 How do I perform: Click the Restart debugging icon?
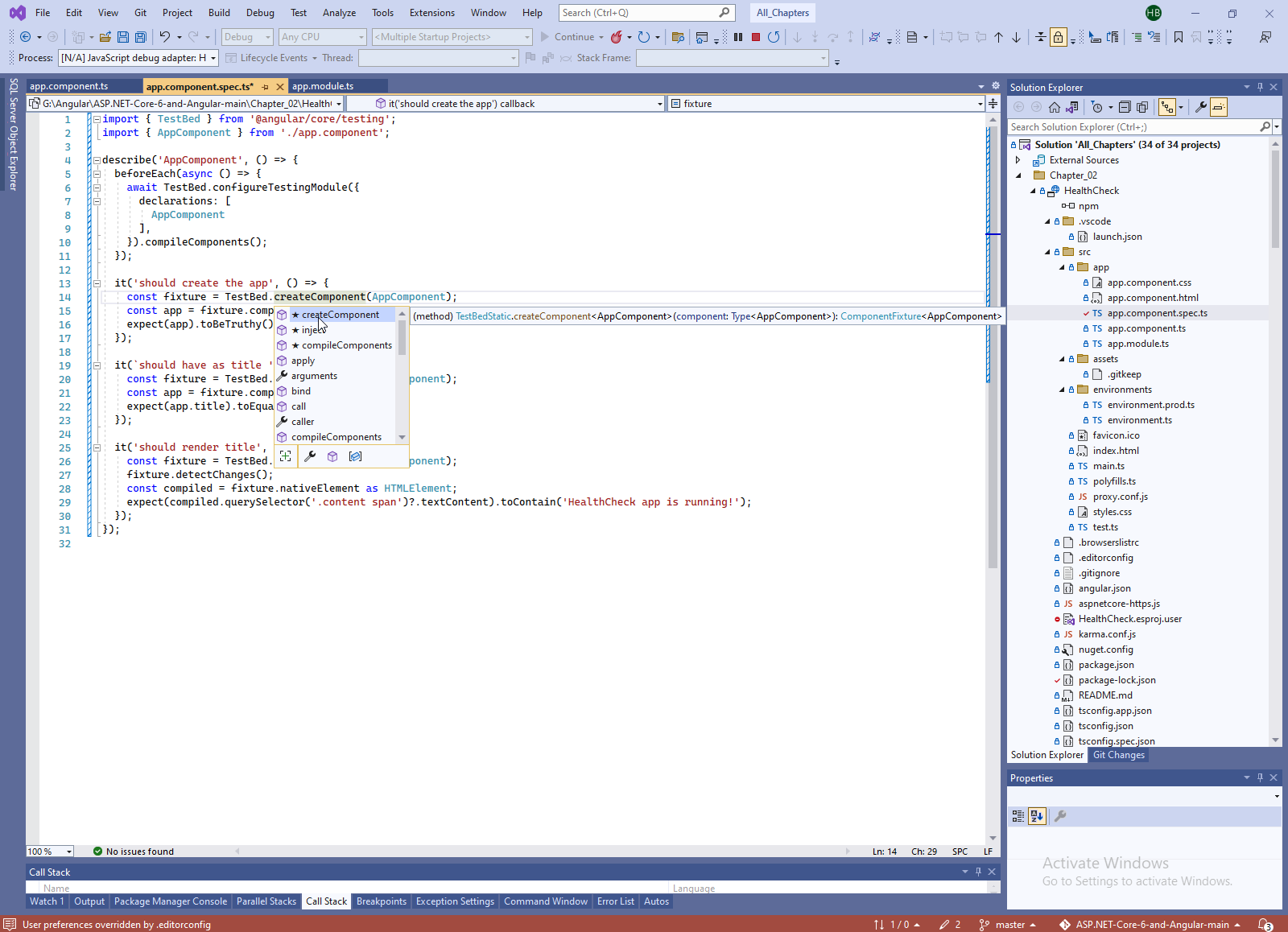pos(774,37)
